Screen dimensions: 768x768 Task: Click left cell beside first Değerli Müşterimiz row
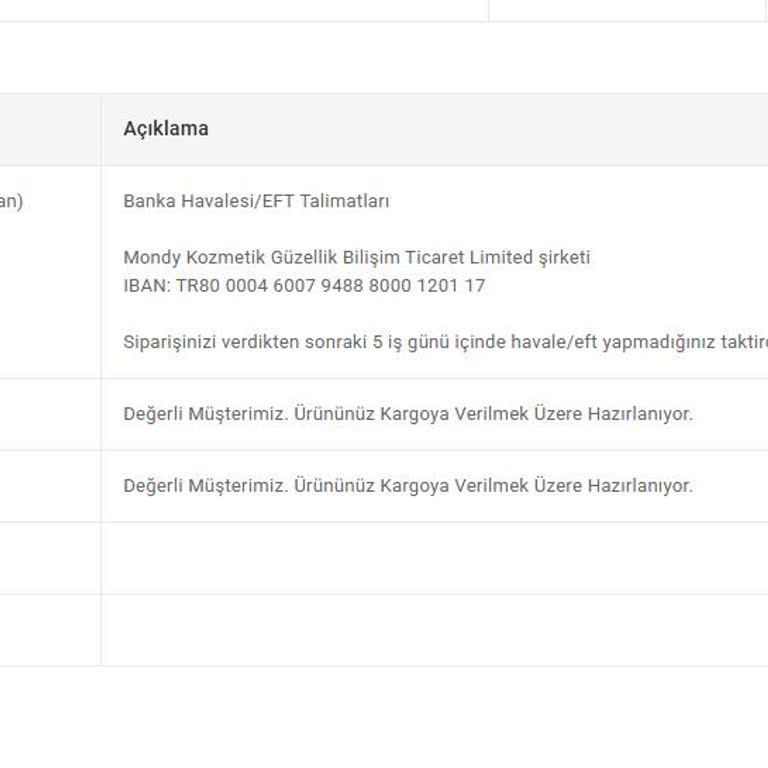(x=50, y=414)
